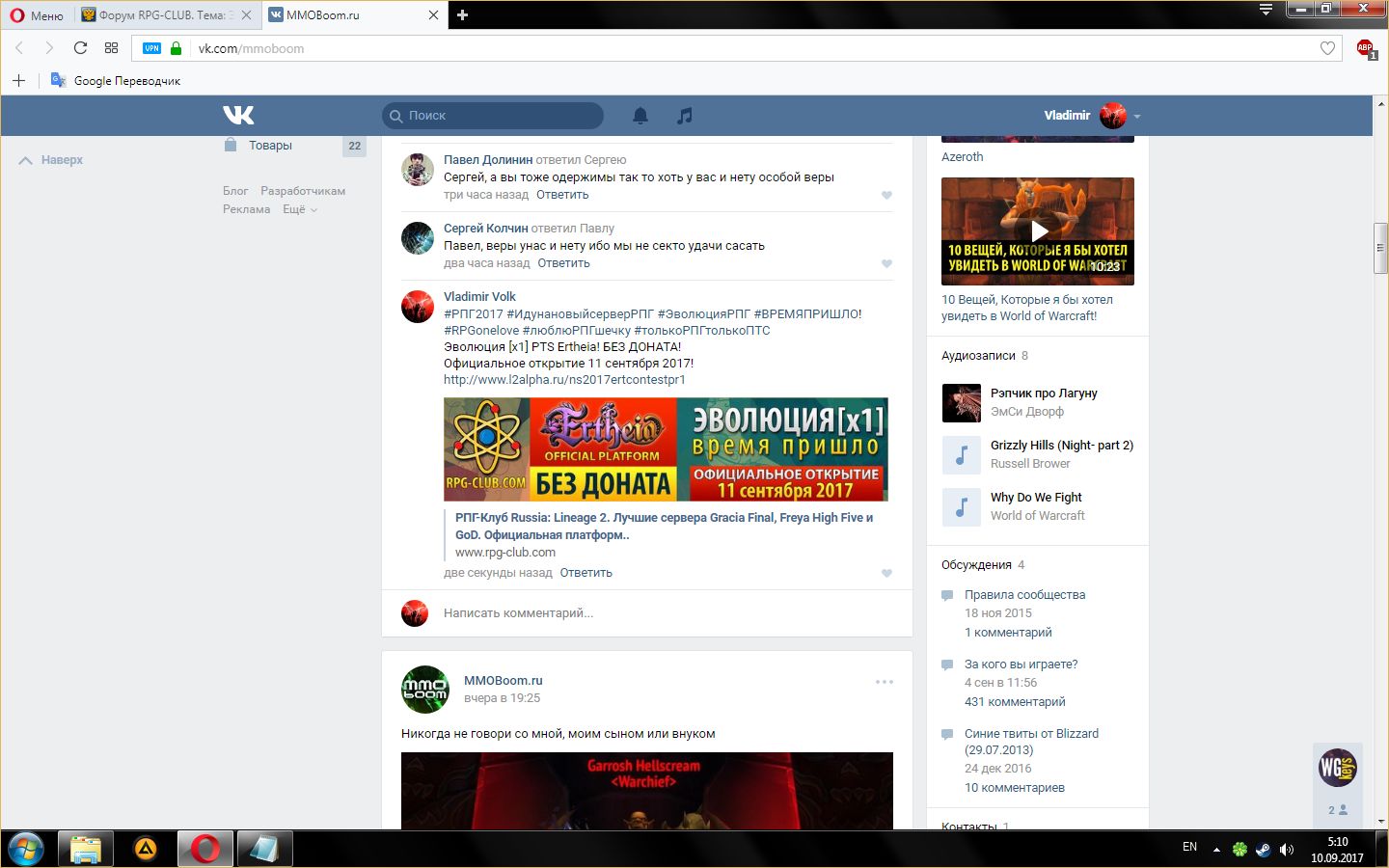Expand Vladimir profile dropdown menu
Image resolution: width=1389 pixels, height=868 pixels.
[1092, 116]
